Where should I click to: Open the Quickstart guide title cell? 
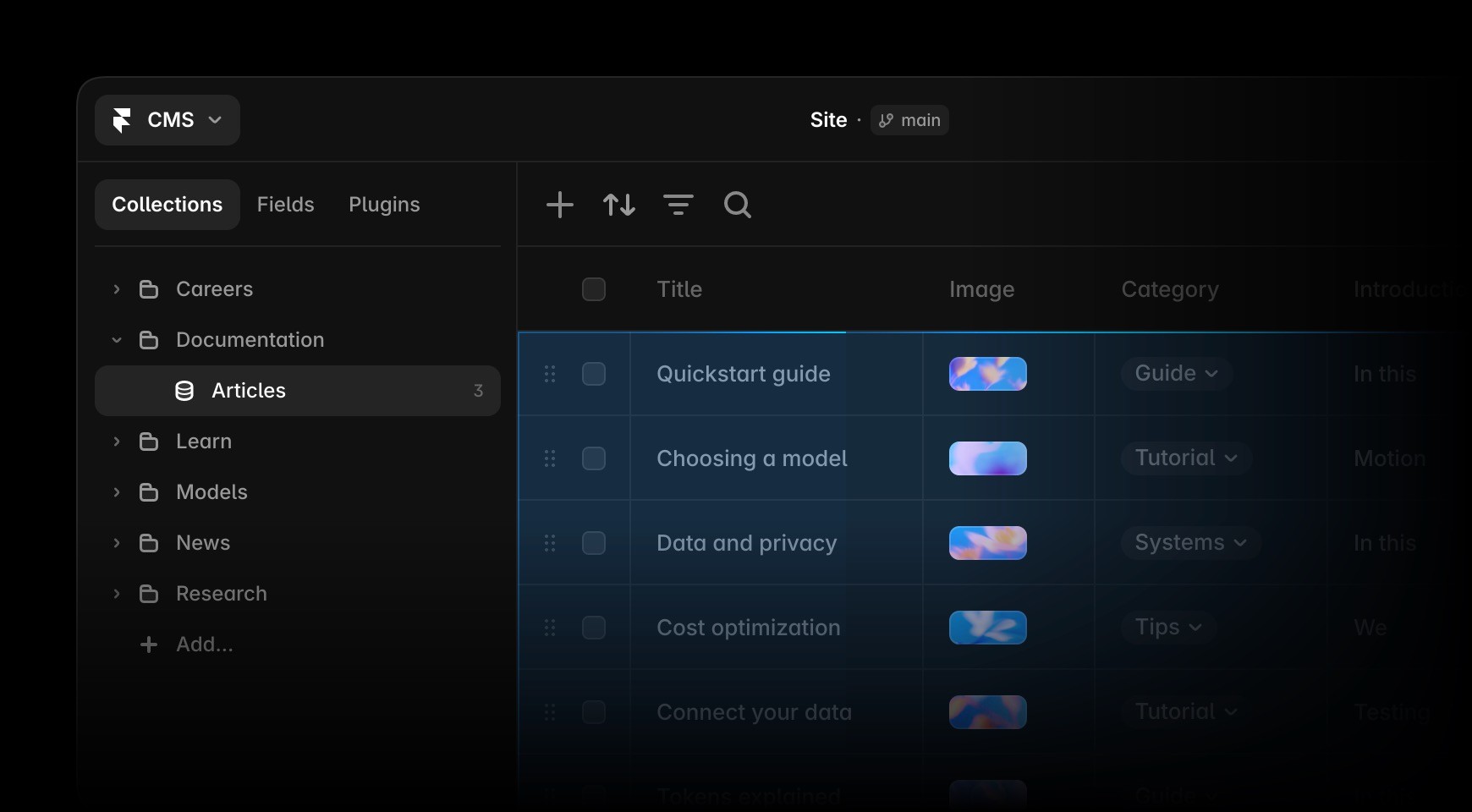point(777,374)
